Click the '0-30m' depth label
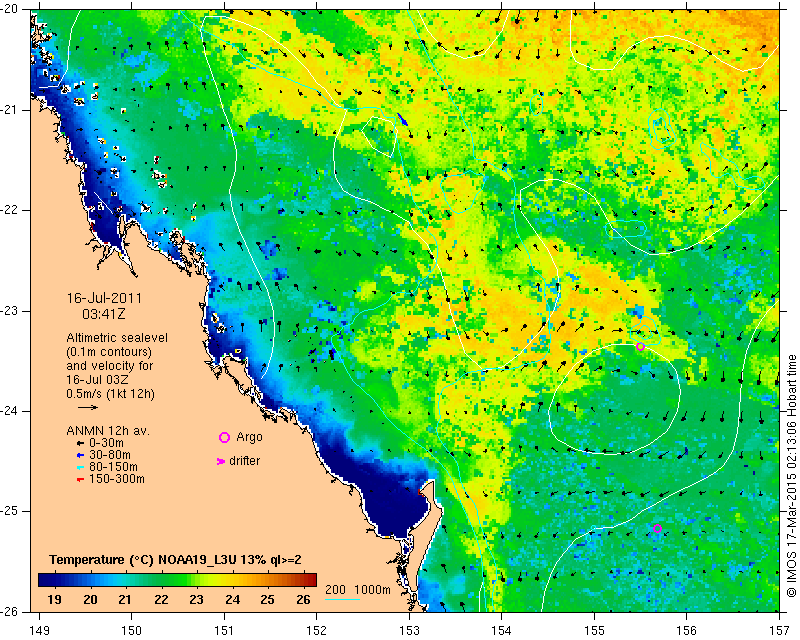 pyautogui.click(x=107, y=443)
